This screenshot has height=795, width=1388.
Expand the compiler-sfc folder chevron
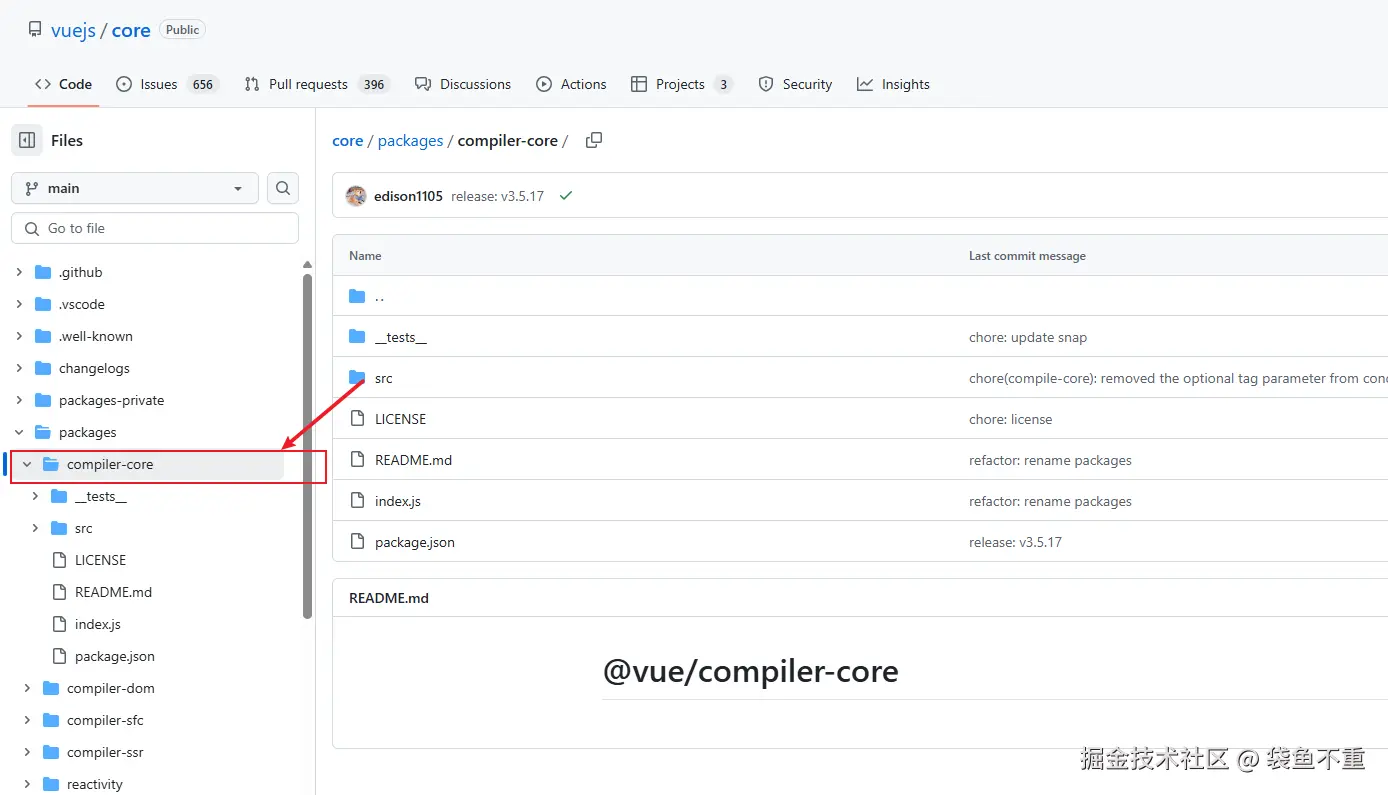27,720
